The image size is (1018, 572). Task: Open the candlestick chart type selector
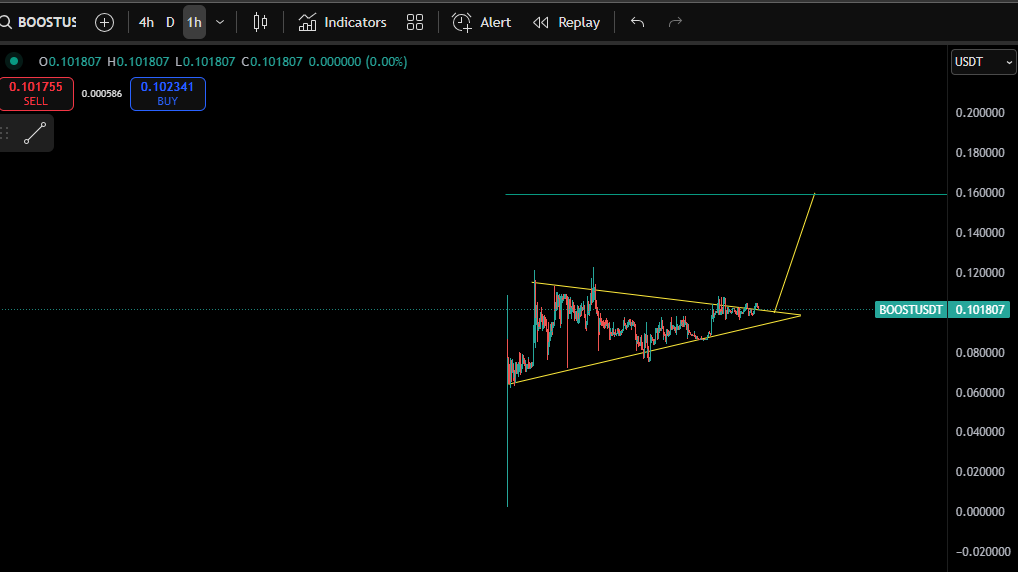(x=260, y=22)
